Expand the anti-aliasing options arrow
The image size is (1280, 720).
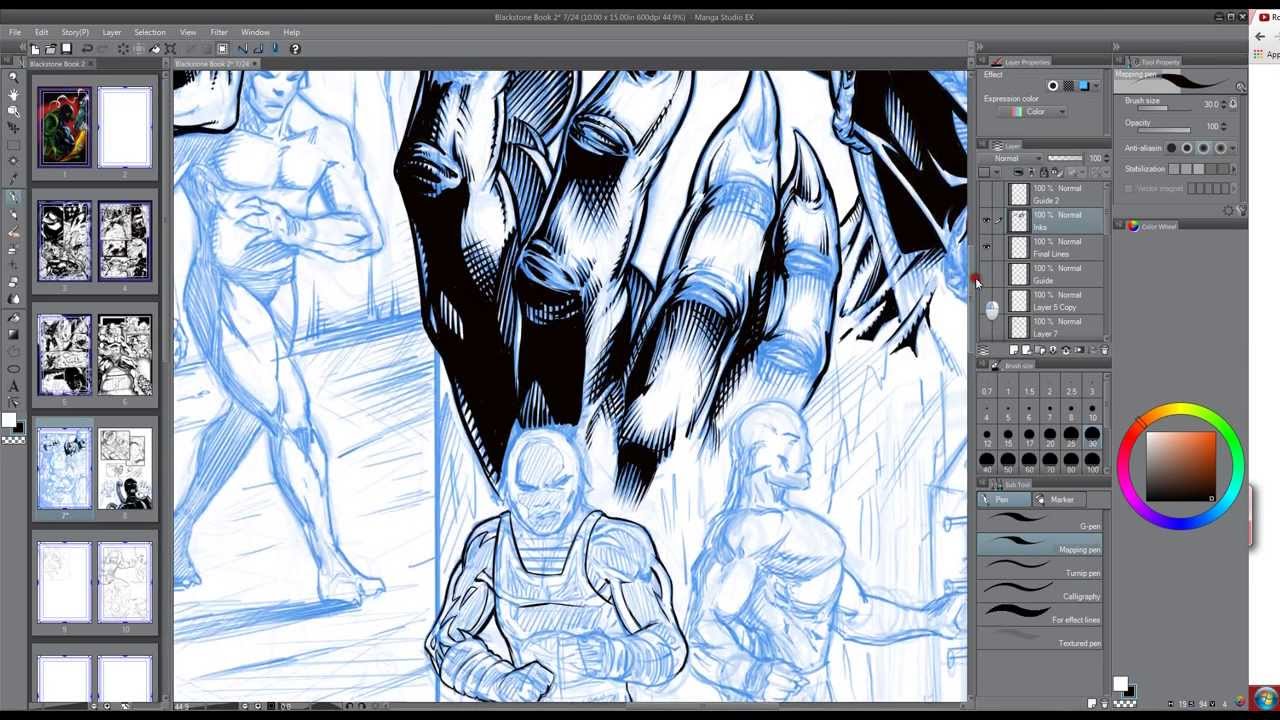pos(1233,148)
